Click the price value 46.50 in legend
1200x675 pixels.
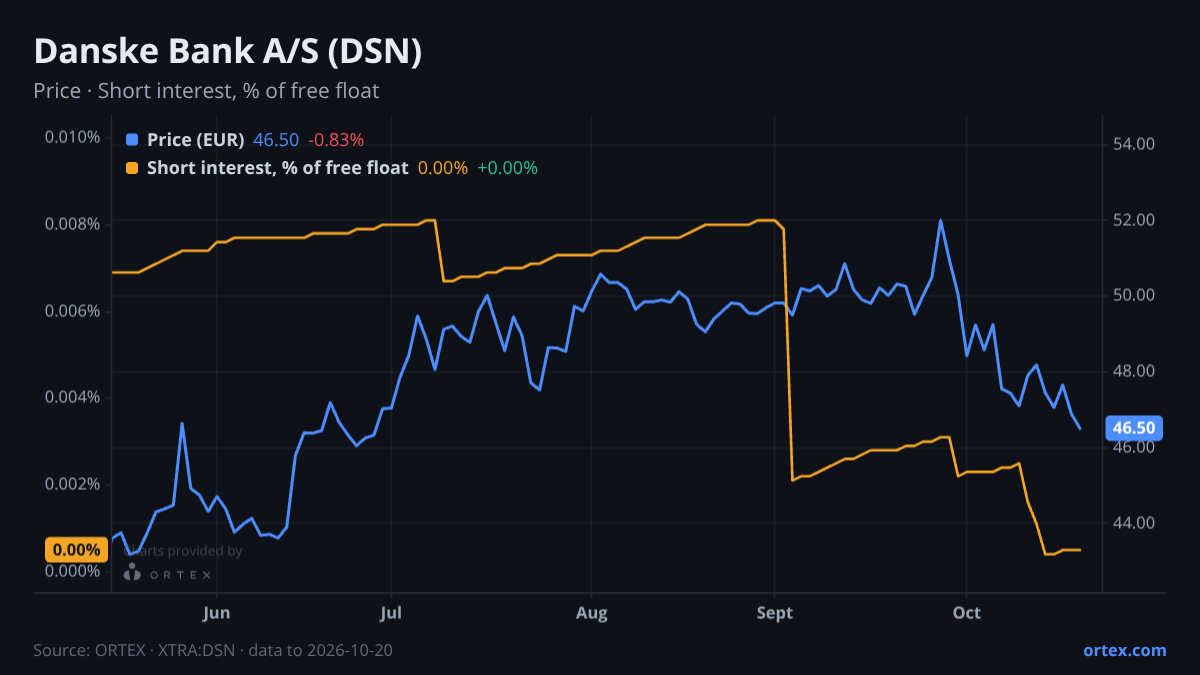(276, 140)
